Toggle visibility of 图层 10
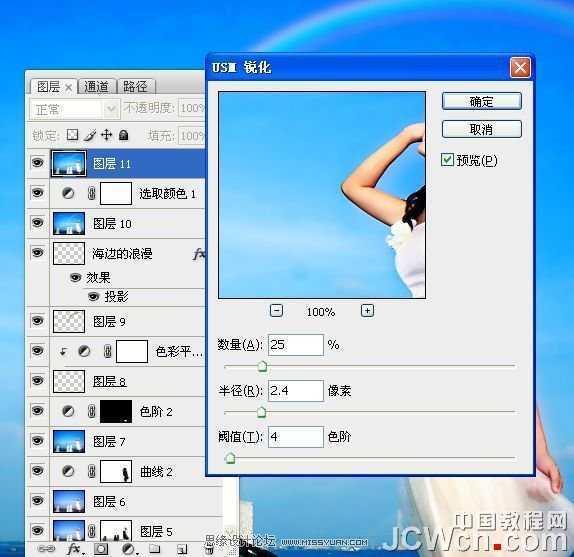The image size is (574, 557). 37,223
